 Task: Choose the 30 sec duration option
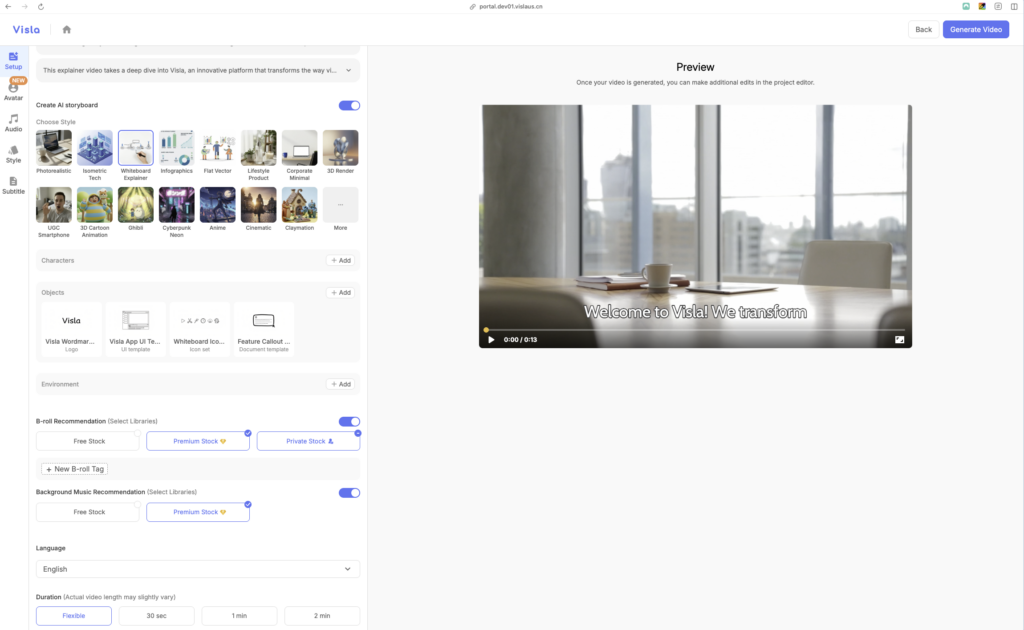coord(156,615)
